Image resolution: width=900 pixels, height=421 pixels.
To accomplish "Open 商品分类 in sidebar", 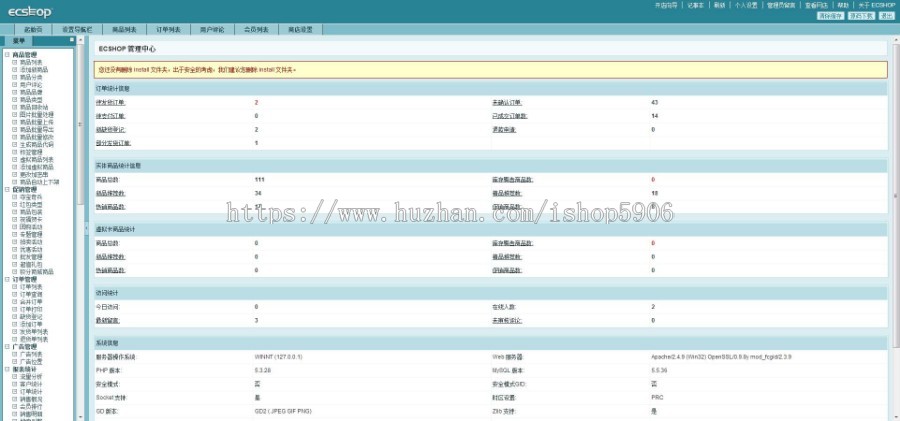I will tap(31, 77).
